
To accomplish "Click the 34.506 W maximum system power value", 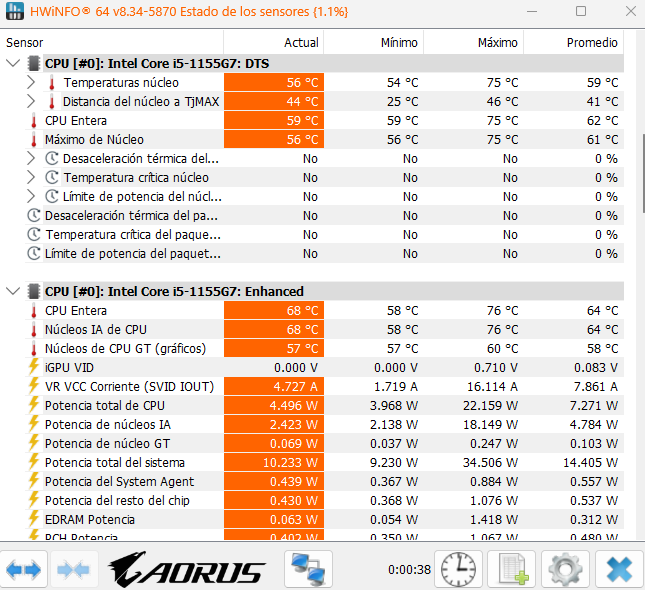I will point(490,462).
